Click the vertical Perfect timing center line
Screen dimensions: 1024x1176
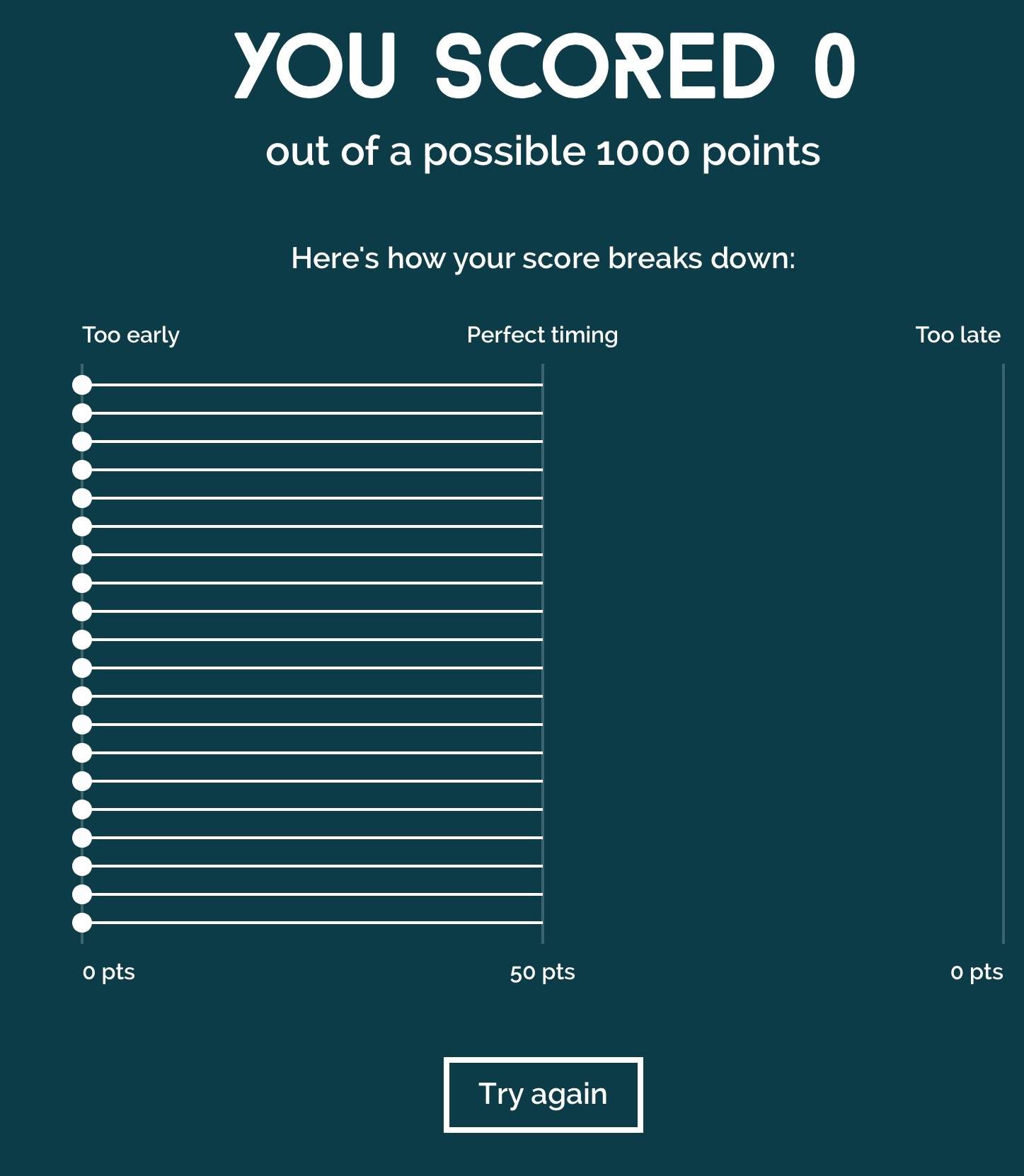(543, 654)
